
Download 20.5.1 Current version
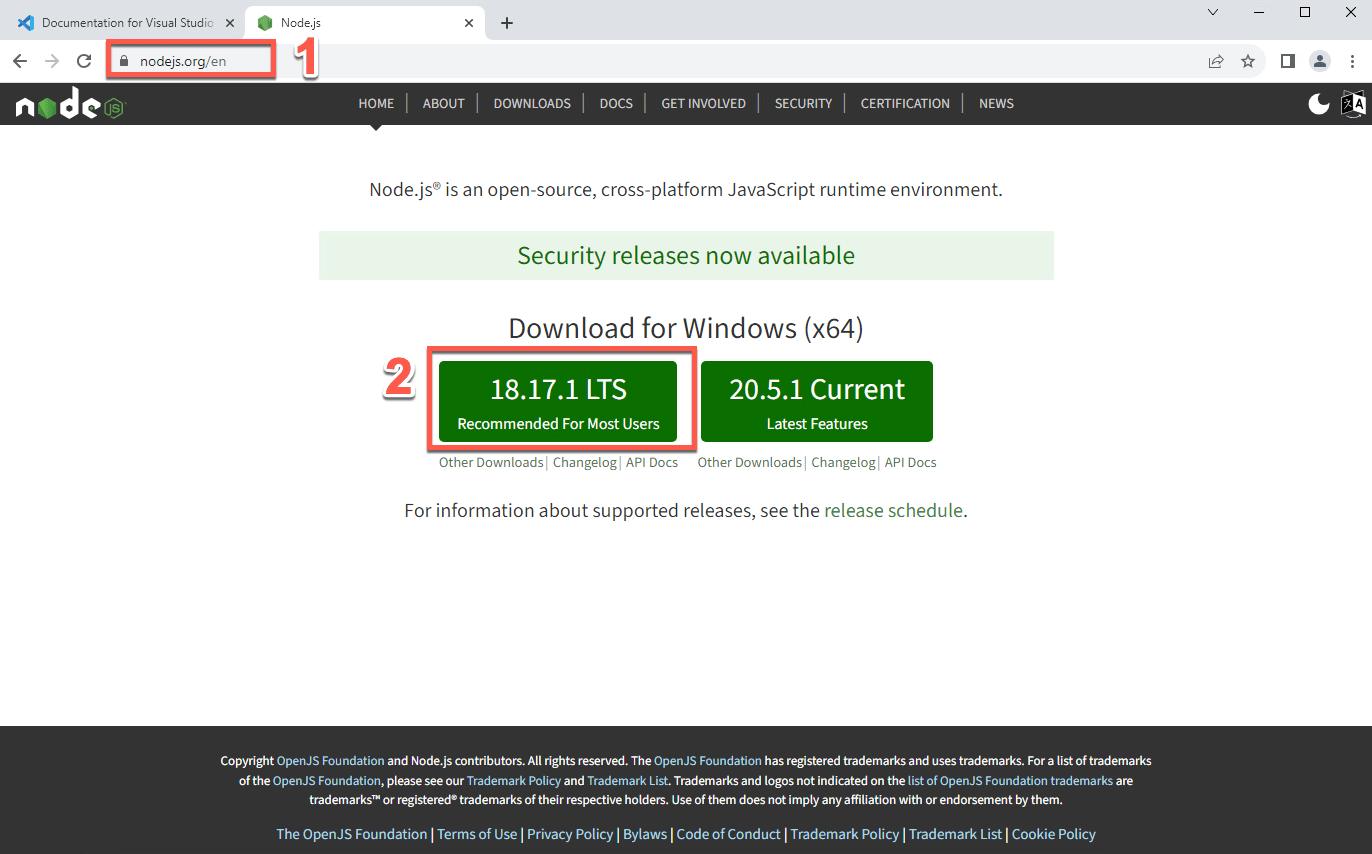[x=817, y=401]
